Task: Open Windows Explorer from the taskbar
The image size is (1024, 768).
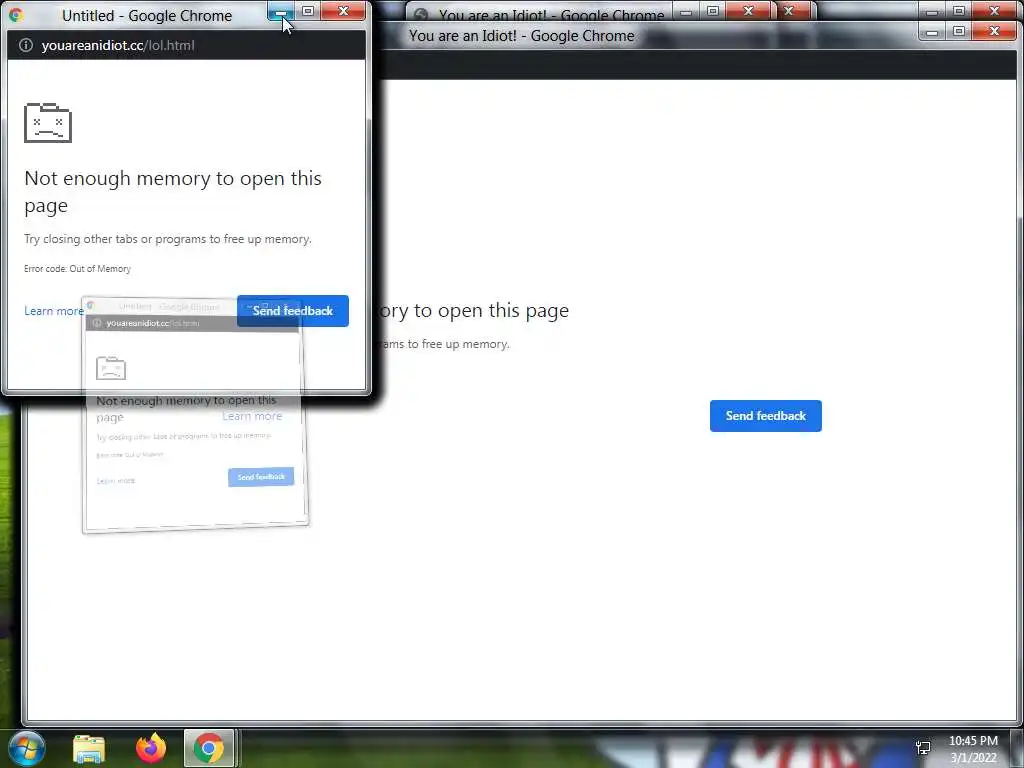Action: [x=89, y=748]
